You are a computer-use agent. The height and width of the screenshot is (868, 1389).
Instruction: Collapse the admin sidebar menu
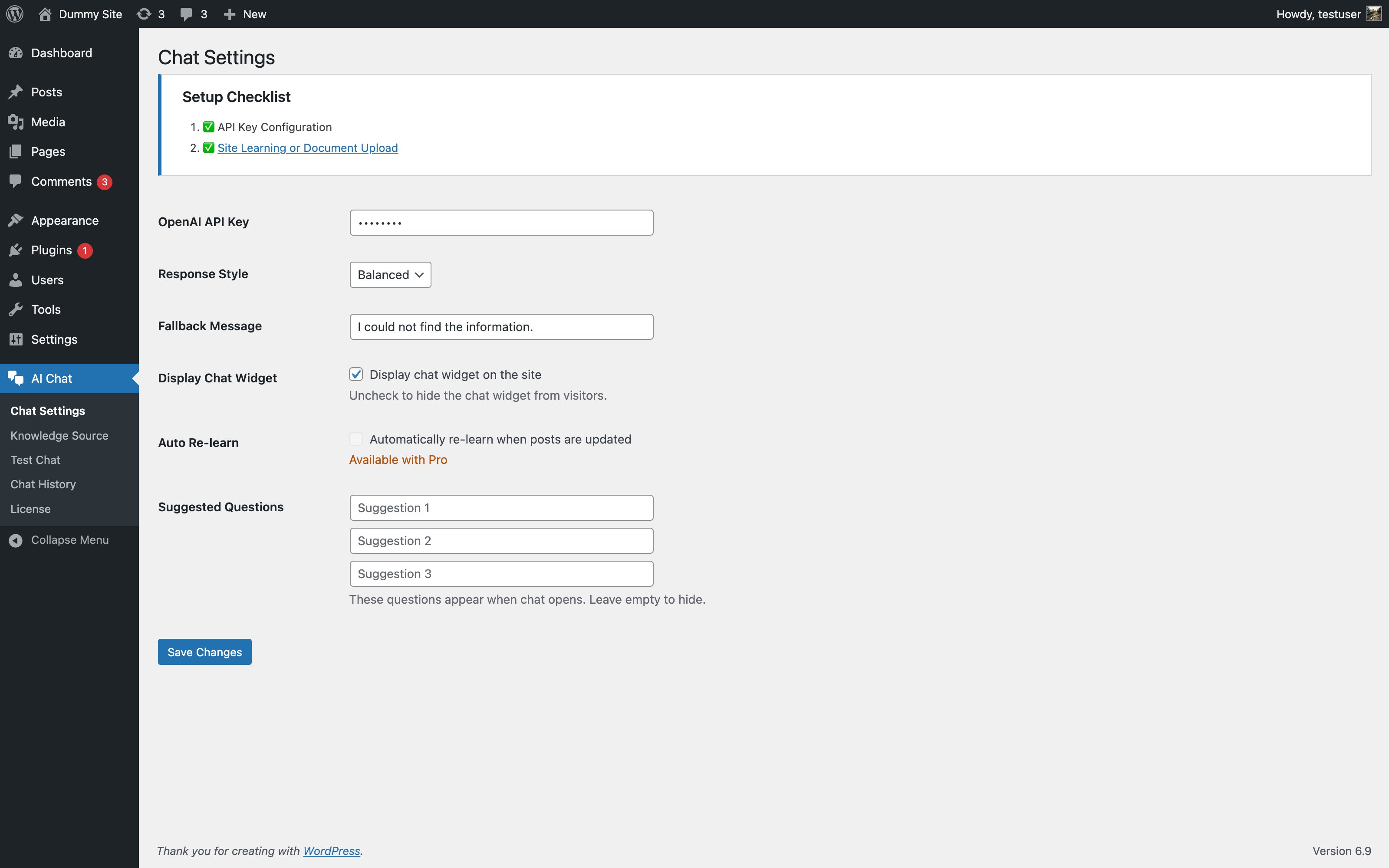tap(16, 539)
